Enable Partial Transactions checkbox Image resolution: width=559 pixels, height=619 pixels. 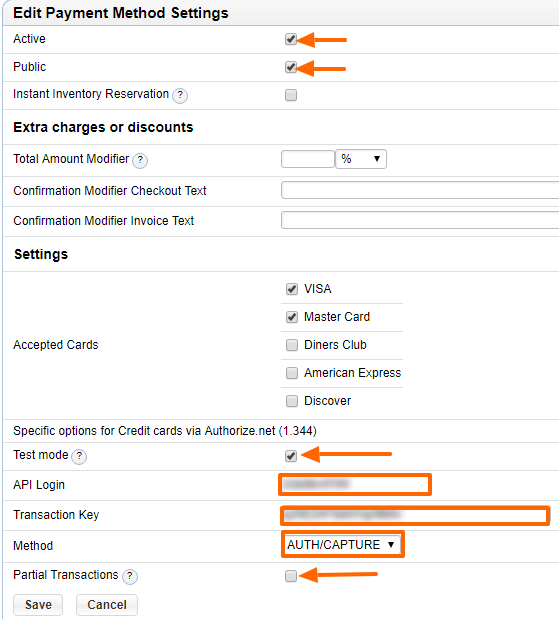coord(291,576)
